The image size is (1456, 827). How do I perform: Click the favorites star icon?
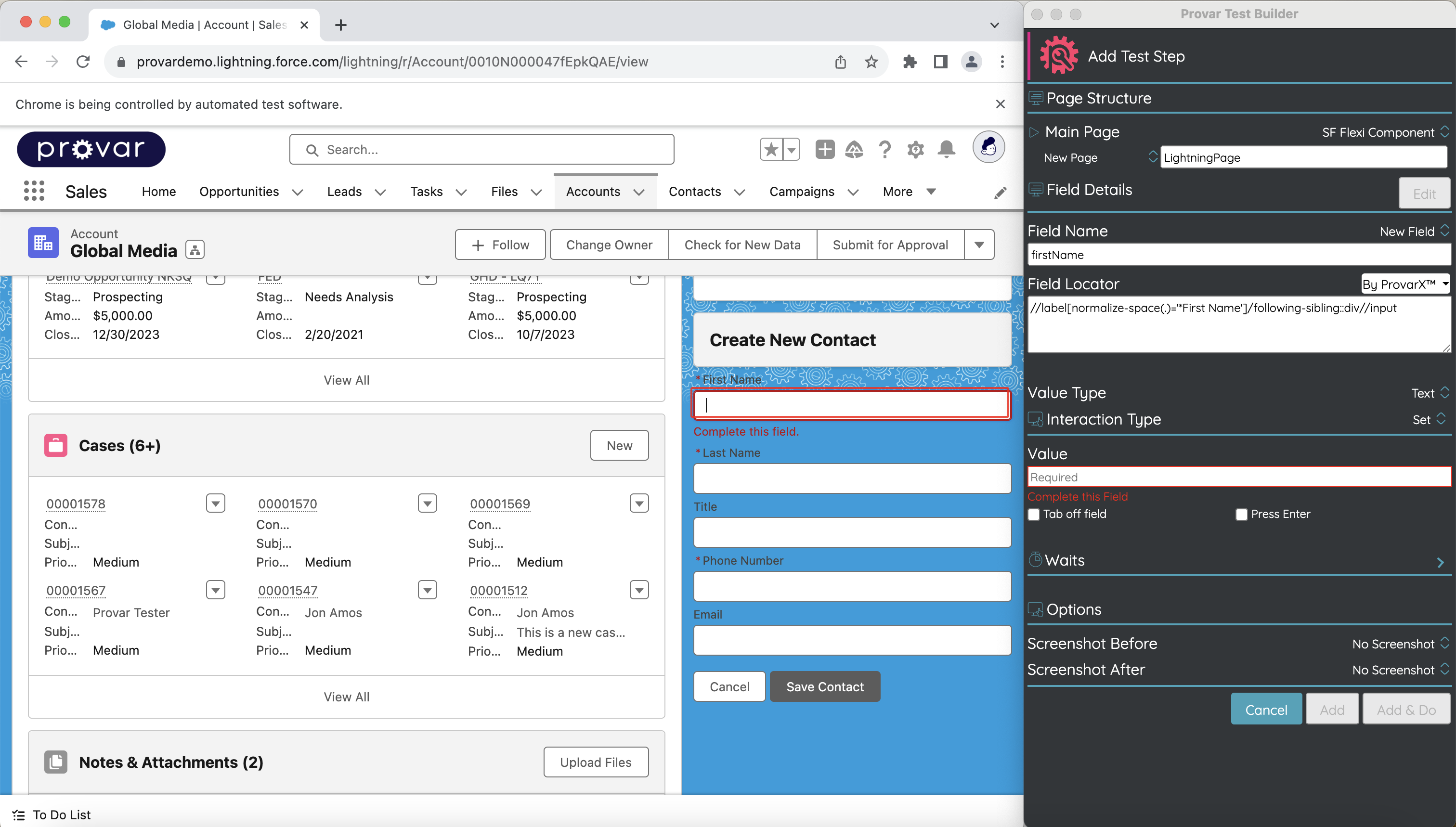tap(770, 149)
